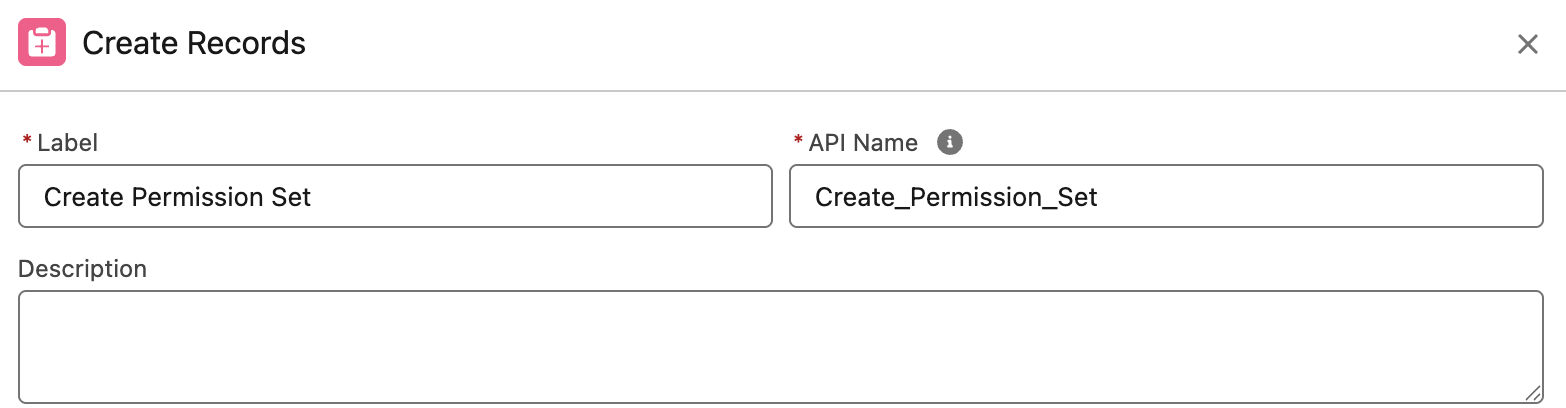The width and height of the screenshot is (1566, 408).
Task: Click the red asterisk beside API Name
Action: point(798,143)
